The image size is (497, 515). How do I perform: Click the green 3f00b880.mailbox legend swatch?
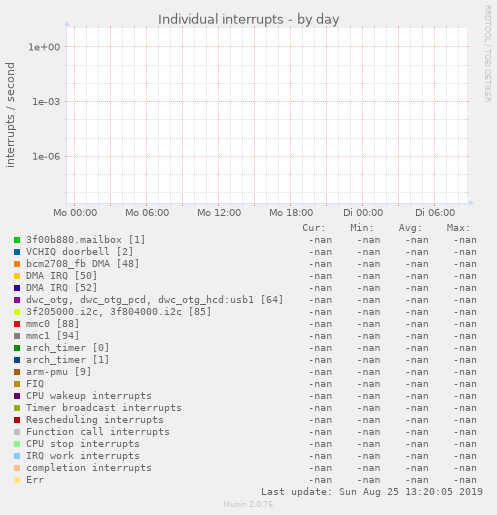tap(17, 240)
